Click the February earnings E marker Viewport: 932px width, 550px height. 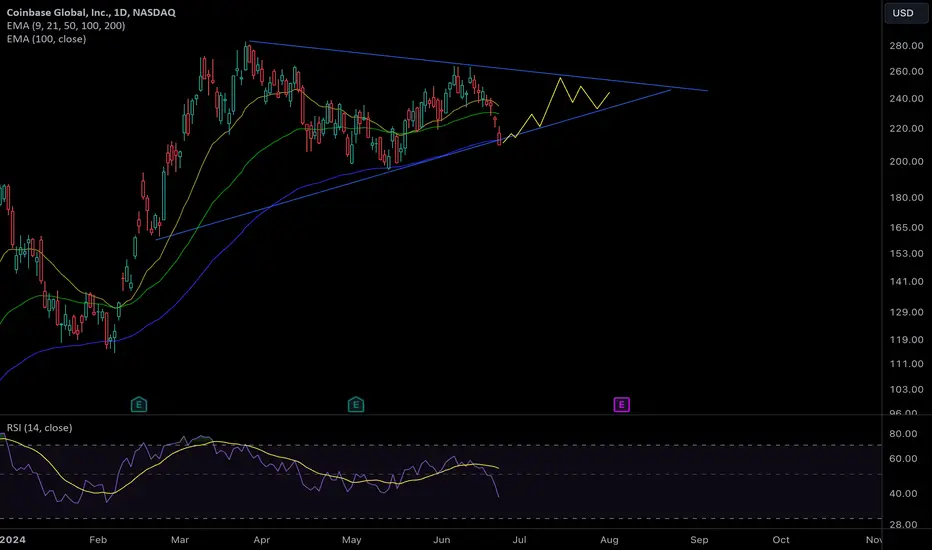(x=138, y=405)
